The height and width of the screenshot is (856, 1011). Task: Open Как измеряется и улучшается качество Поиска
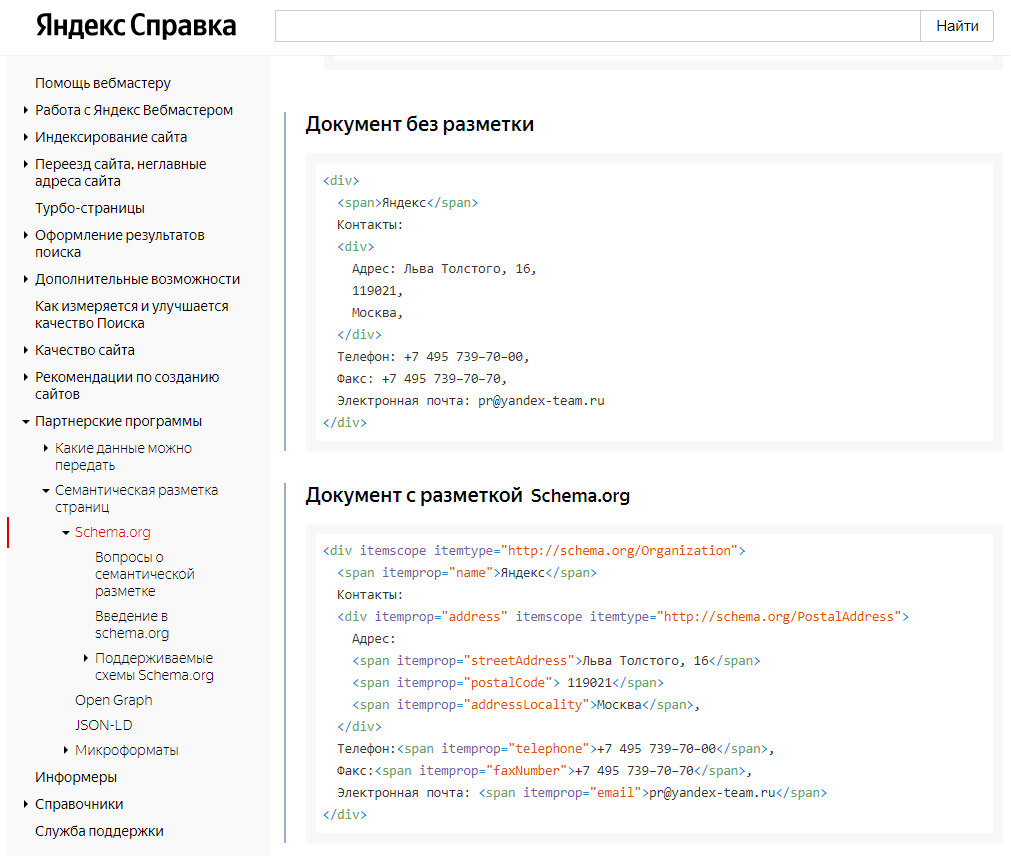pos(132,315)
